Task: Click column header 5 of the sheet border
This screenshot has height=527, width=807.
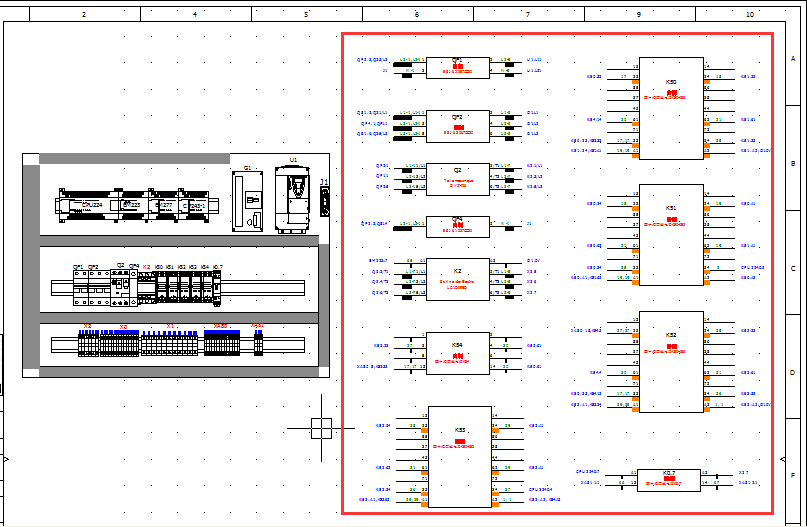Action: pyautogui.click(x=307, y=14)
